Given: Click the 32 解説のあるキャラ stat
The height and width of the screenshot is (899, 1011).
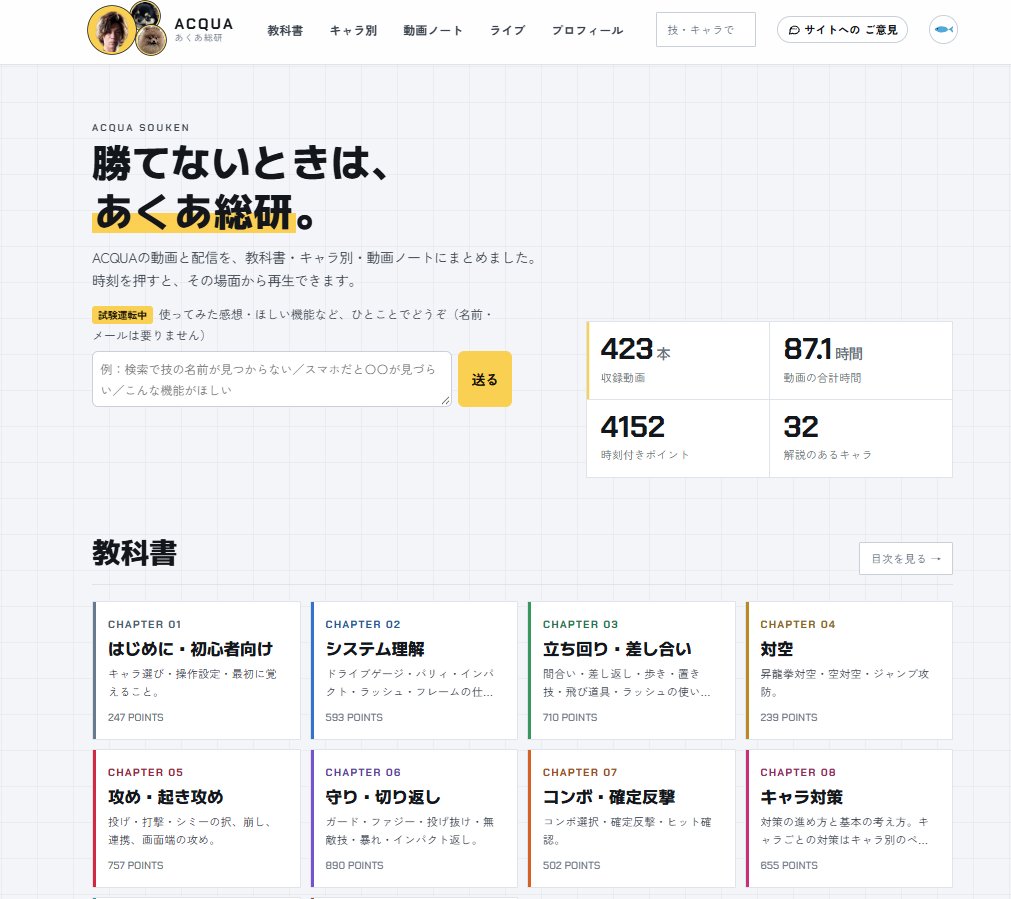Looking at the screenshot, I should 861,439.
